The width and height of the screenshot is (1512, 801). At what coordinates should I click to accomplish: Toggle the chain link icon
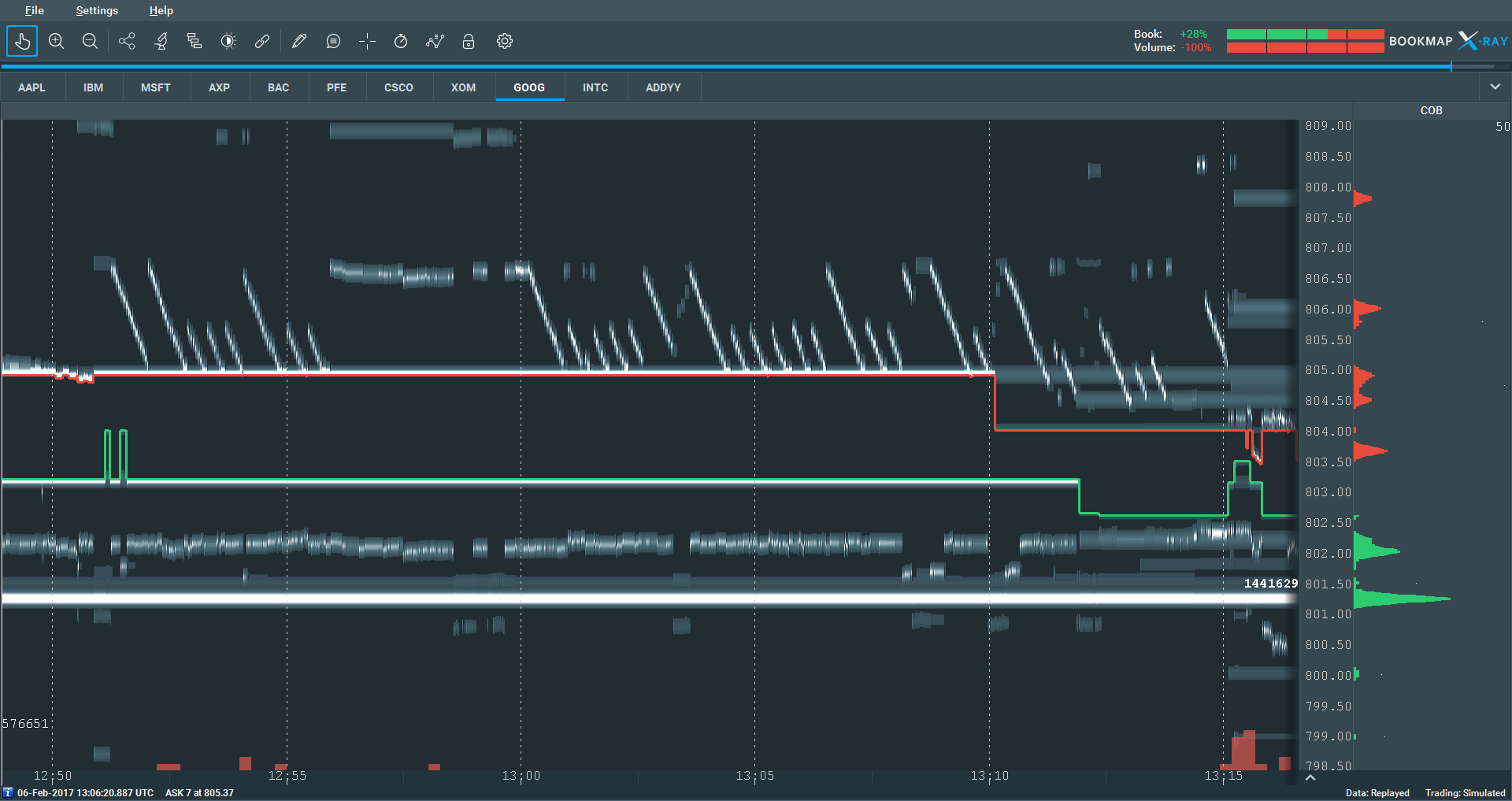(262, 41)
